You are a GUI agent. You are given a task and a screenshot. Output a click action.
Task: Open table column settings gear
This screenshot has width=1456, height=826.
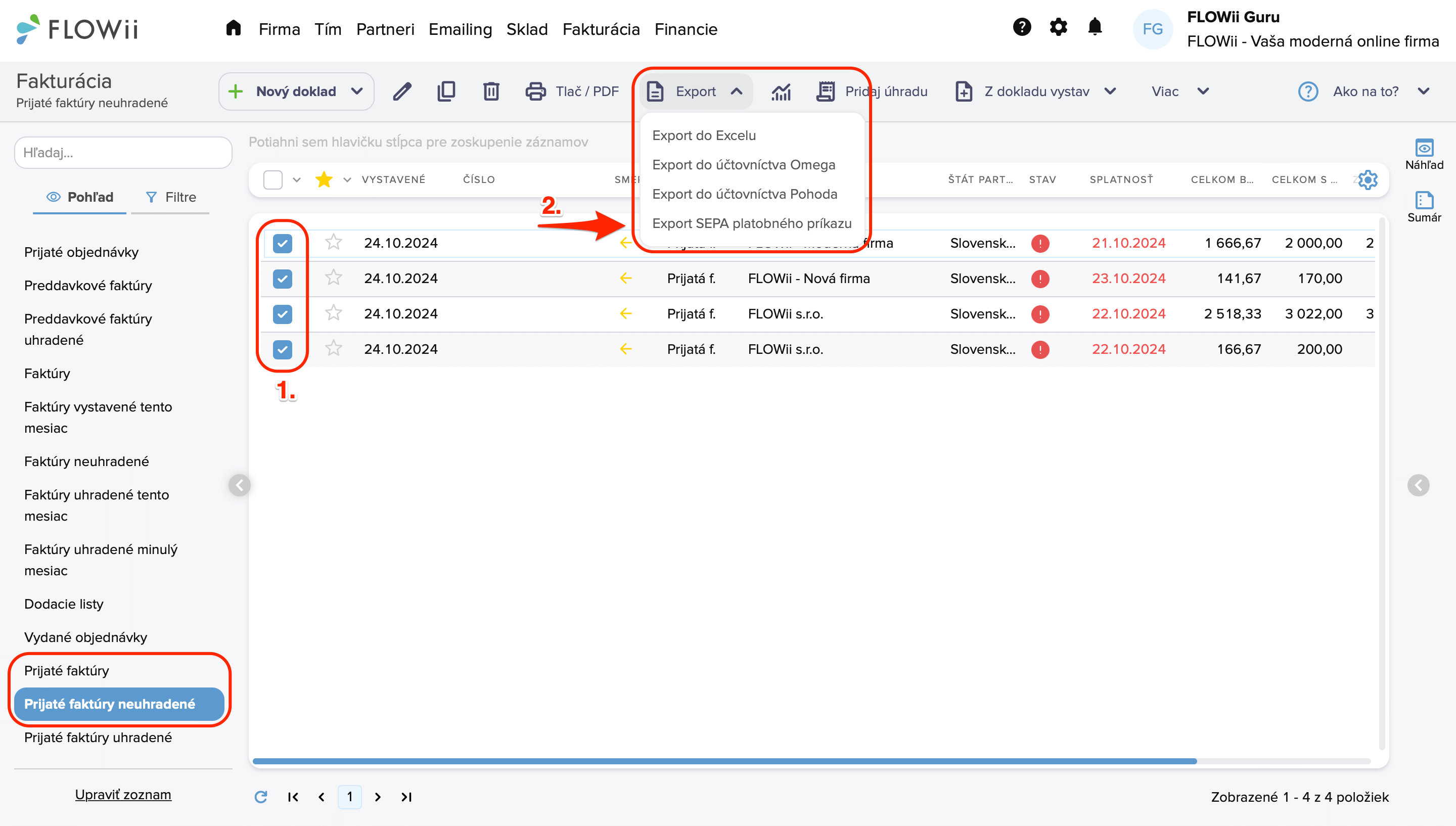(x=1368, y=180)
